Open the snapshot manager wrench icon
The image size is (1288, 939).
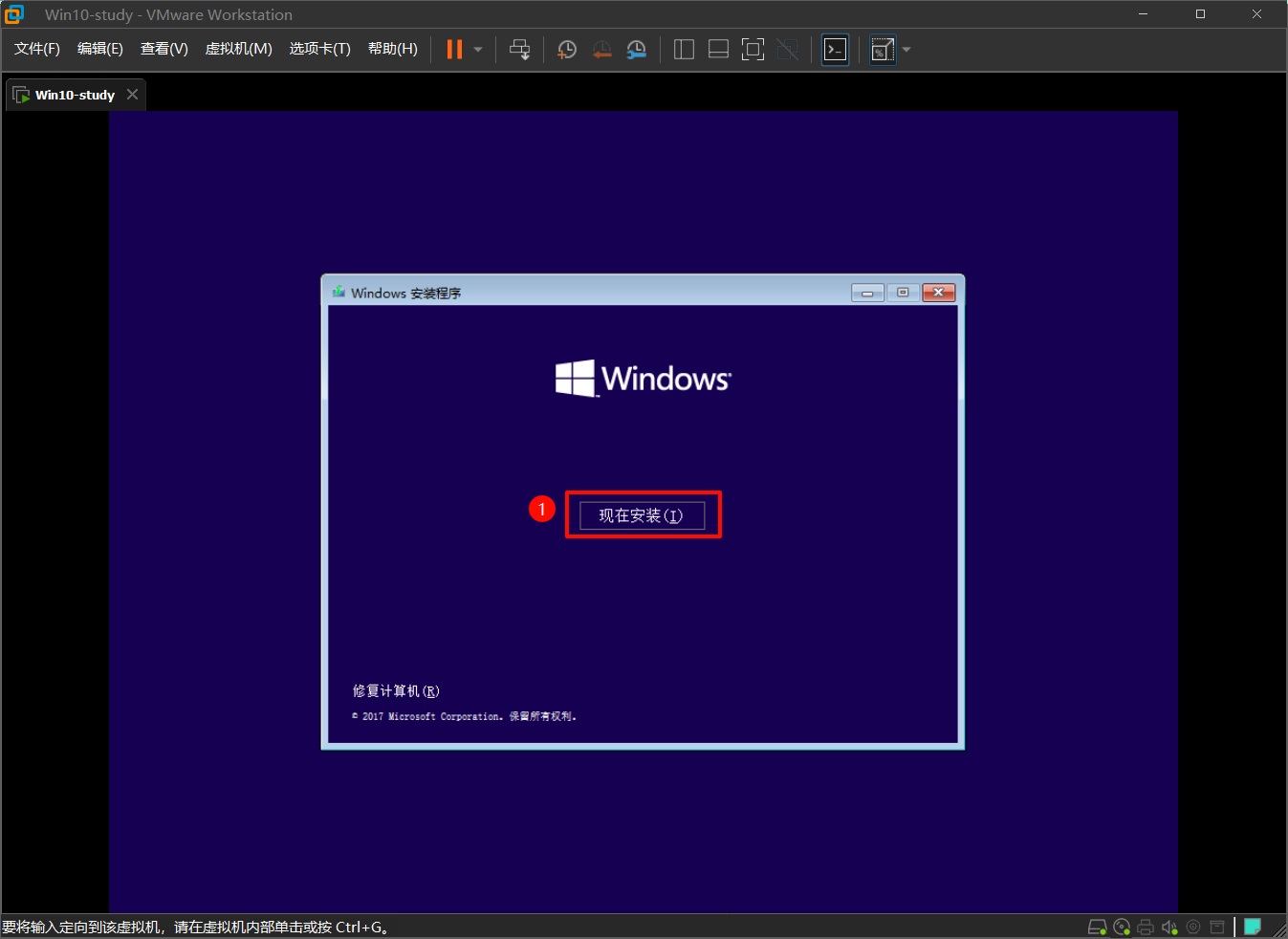click(636, 50)
